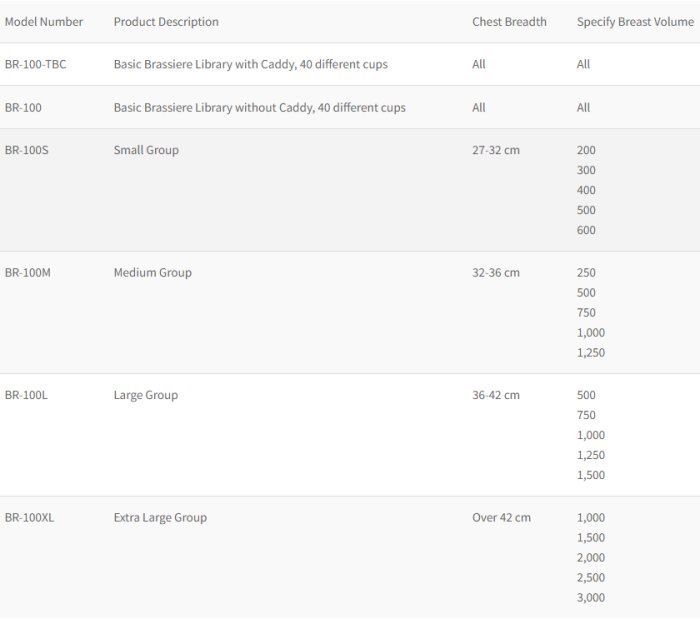Select the BR-100XL model number
The image size is (700, 619).
click(x=29, y=518)
